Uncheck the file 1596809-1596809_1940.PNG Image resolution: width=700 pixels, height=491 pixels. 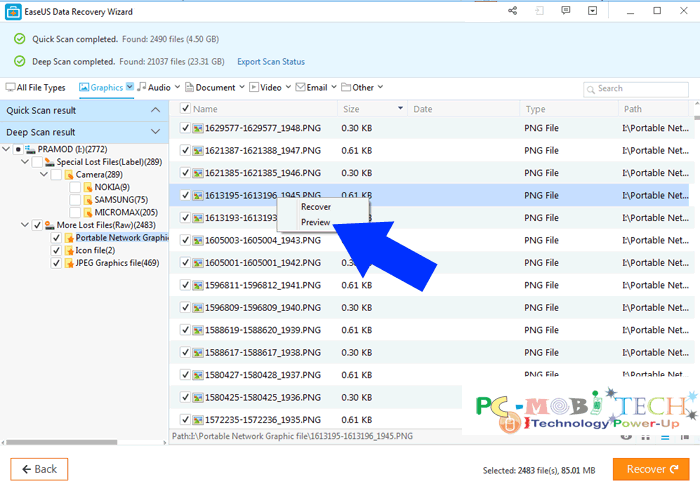pyautogui.click(x=185, y=308)
